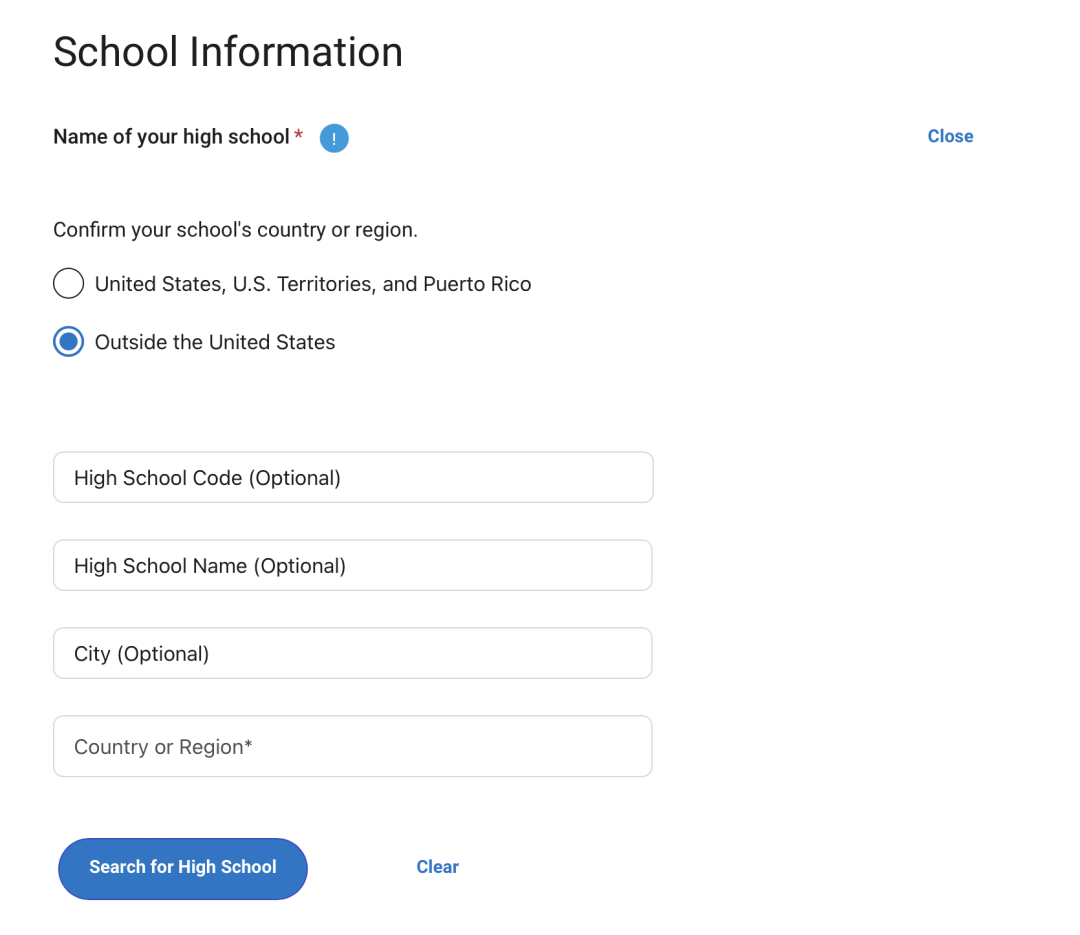Image resolution: width=1080 pixels, height=935 pixels.
Task: Clear the high school search form
Action: [437, 867]
